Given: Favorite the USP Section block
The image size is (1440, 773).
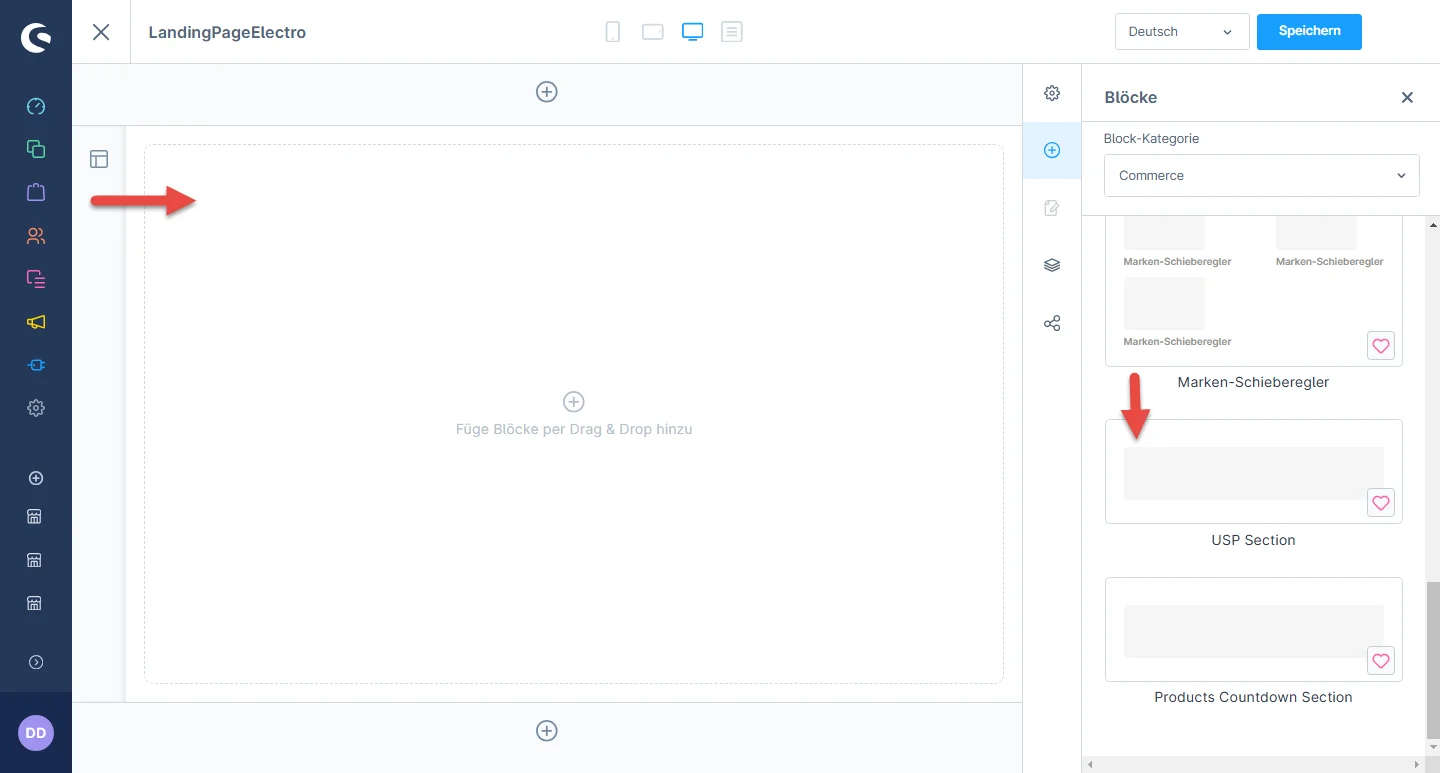Looking at the screenshot, I should point(1380,503).
